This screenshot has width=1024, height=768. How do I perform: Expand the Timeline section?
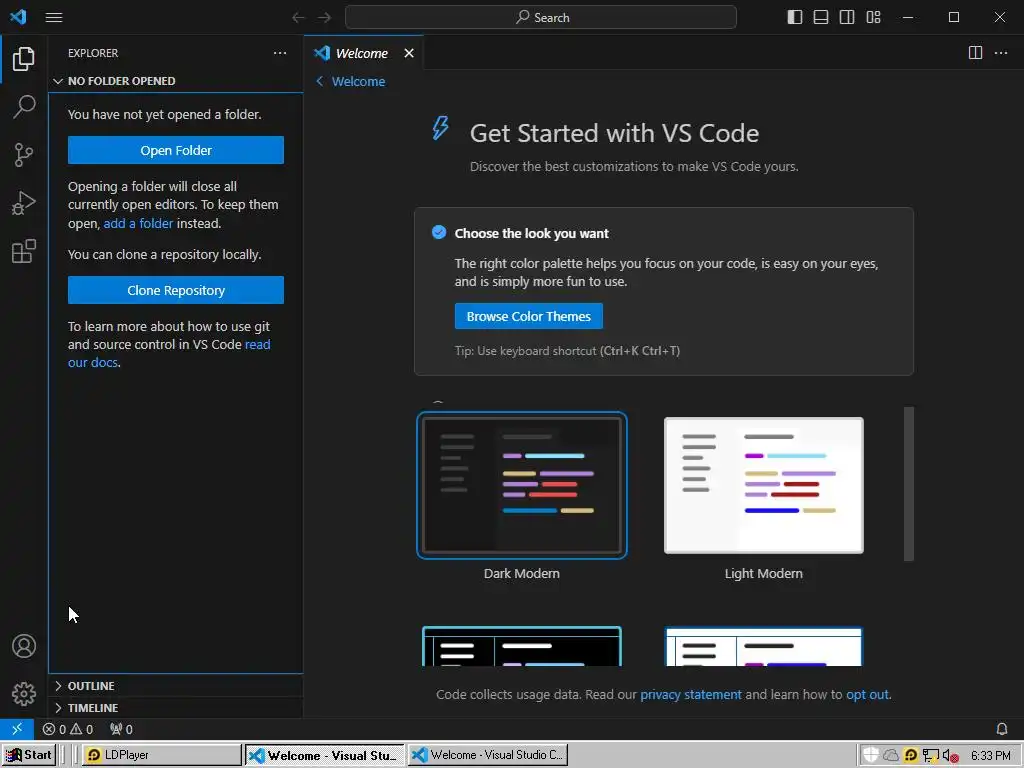point(175,708)
